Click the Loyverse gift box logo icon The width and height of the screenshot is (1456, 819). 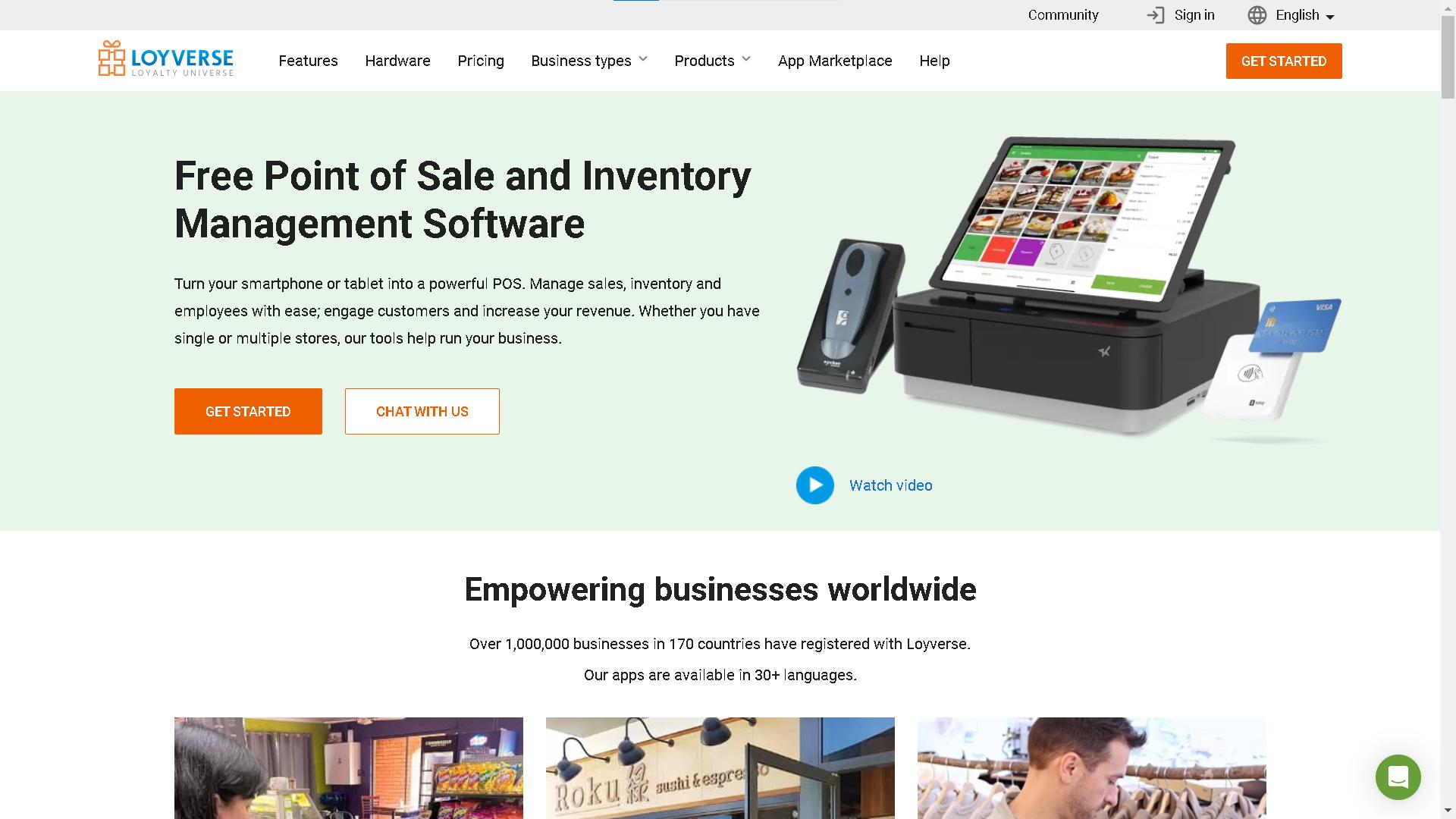[x=108, y=59]
